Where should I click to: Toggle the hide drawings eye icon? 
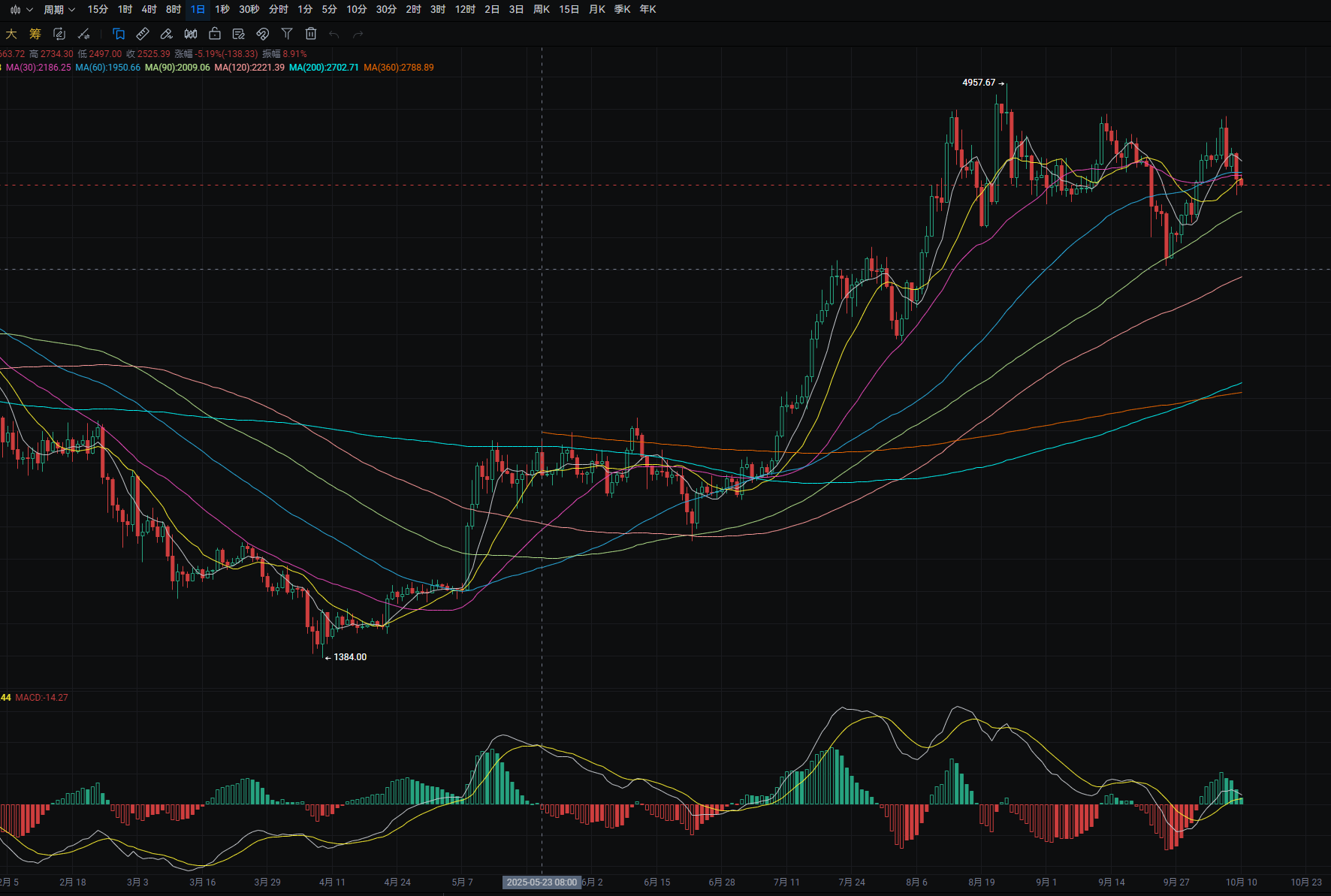click(x=263, y=34)
